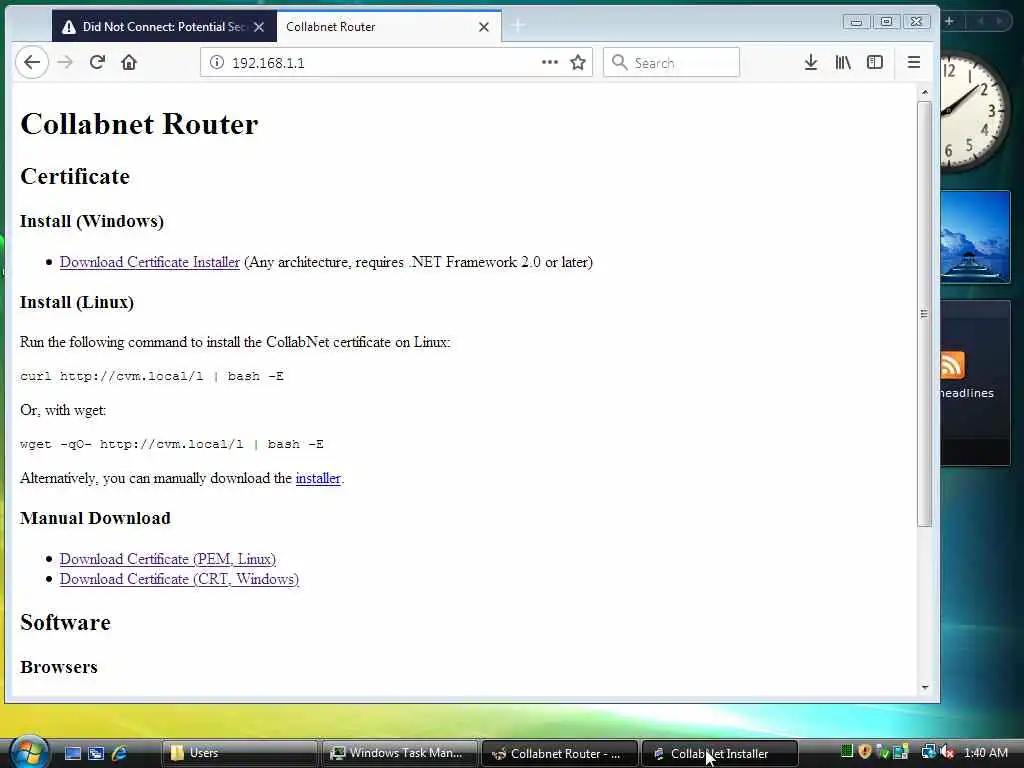The height and width of the screenshot is (768, 1024).
Task: Toggle the Firefox sidebar button
Action: (874, 63)
